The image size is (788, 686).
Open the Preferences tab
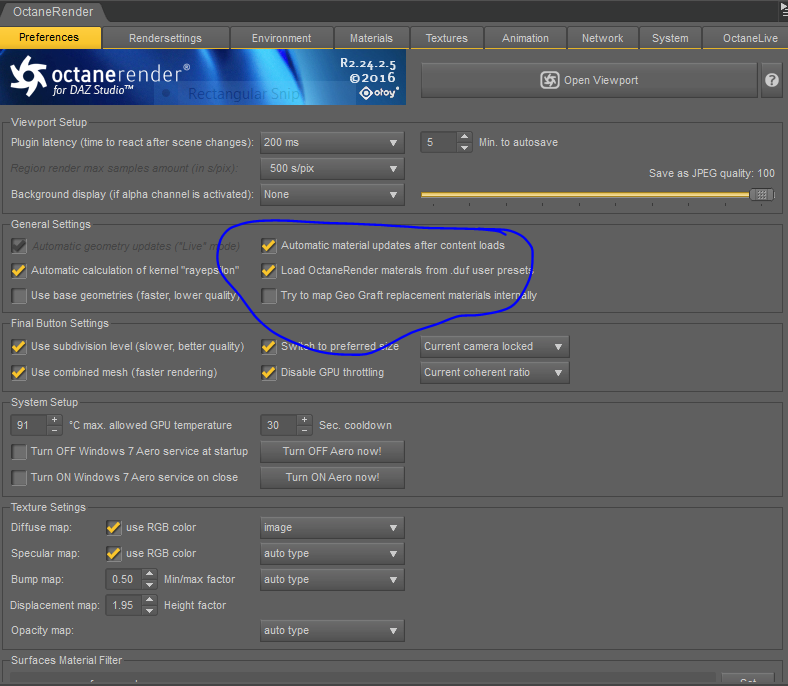click(50, 38)
